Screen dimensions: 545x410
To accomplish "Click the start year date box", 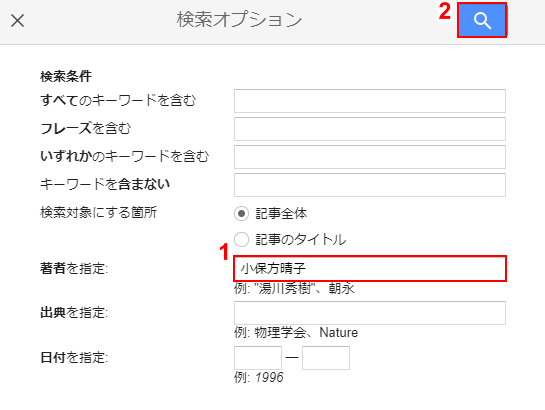I will (258, 358).
